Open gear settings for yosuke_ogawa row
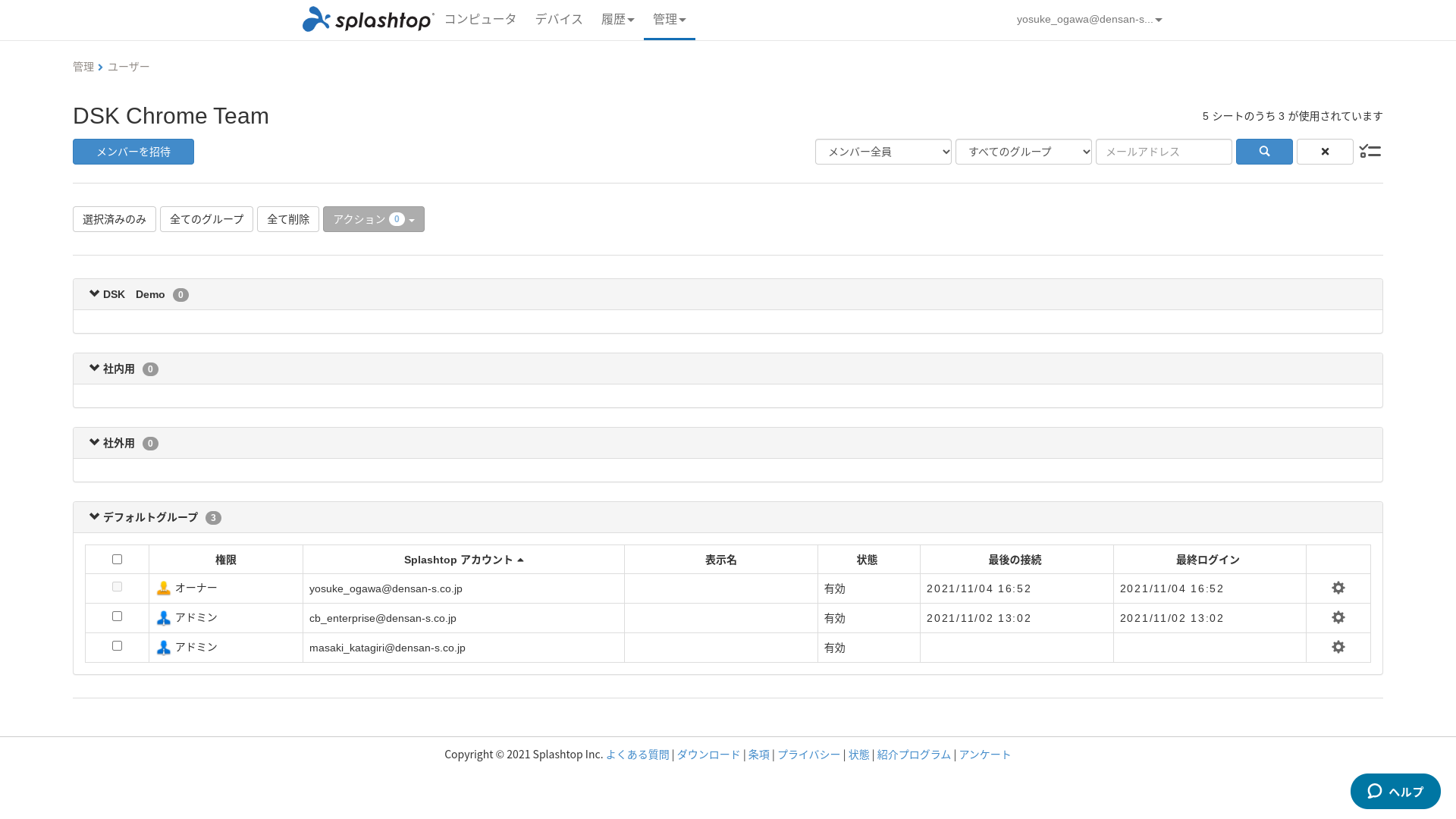The image size is (1456, 819). coord(1338,588)
